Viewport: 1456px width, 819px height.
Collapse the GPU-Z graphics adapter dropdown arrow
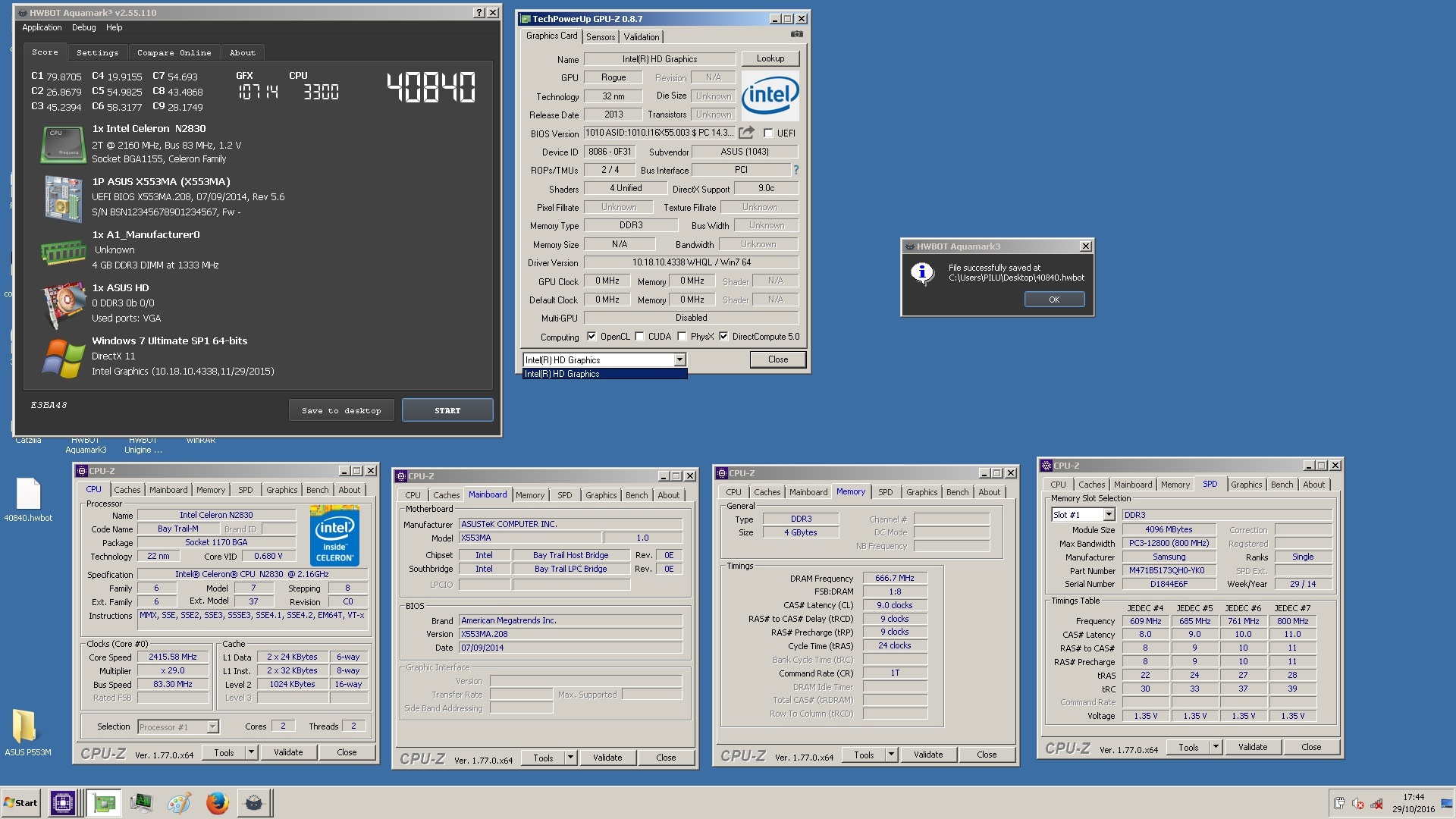pos(679,360)
